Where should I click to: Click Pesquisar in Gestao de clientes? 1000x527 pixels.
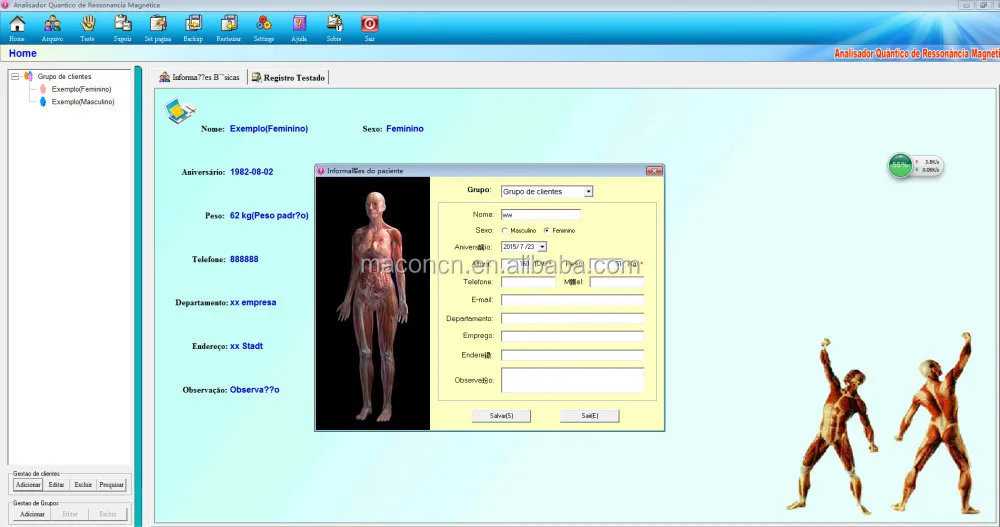pos(112,484)
